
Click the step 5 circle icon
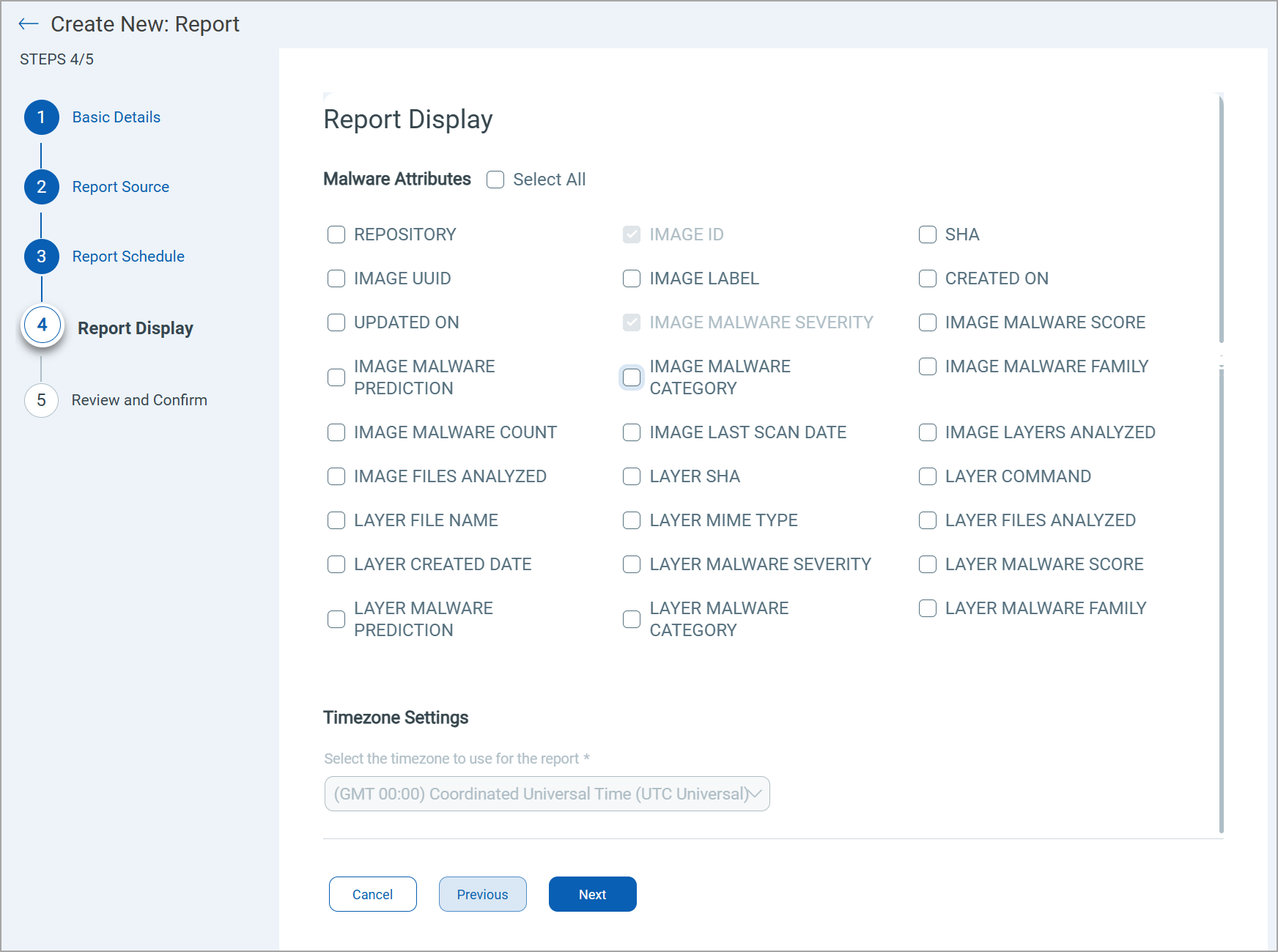point(42,400)
